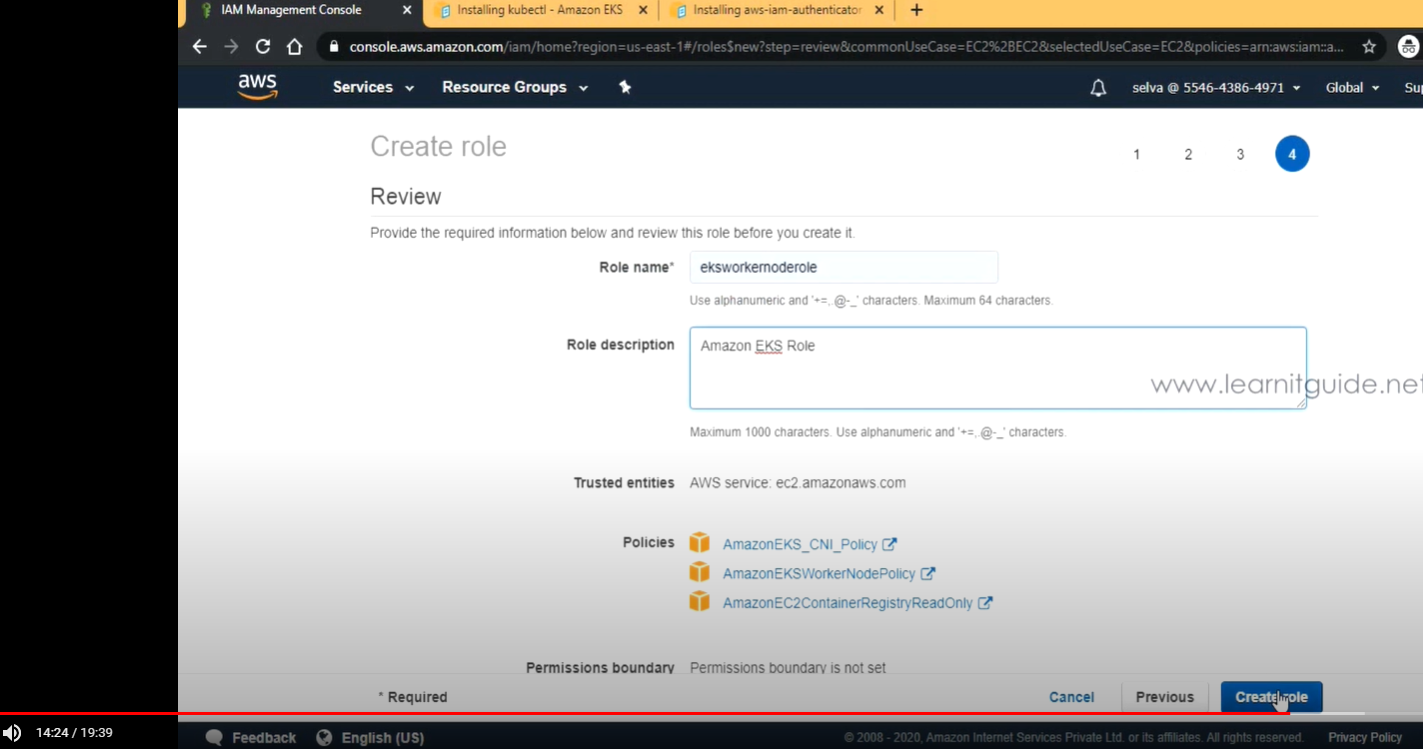Go to wizard step 3
The image size is (1423, 749).
1240,154
